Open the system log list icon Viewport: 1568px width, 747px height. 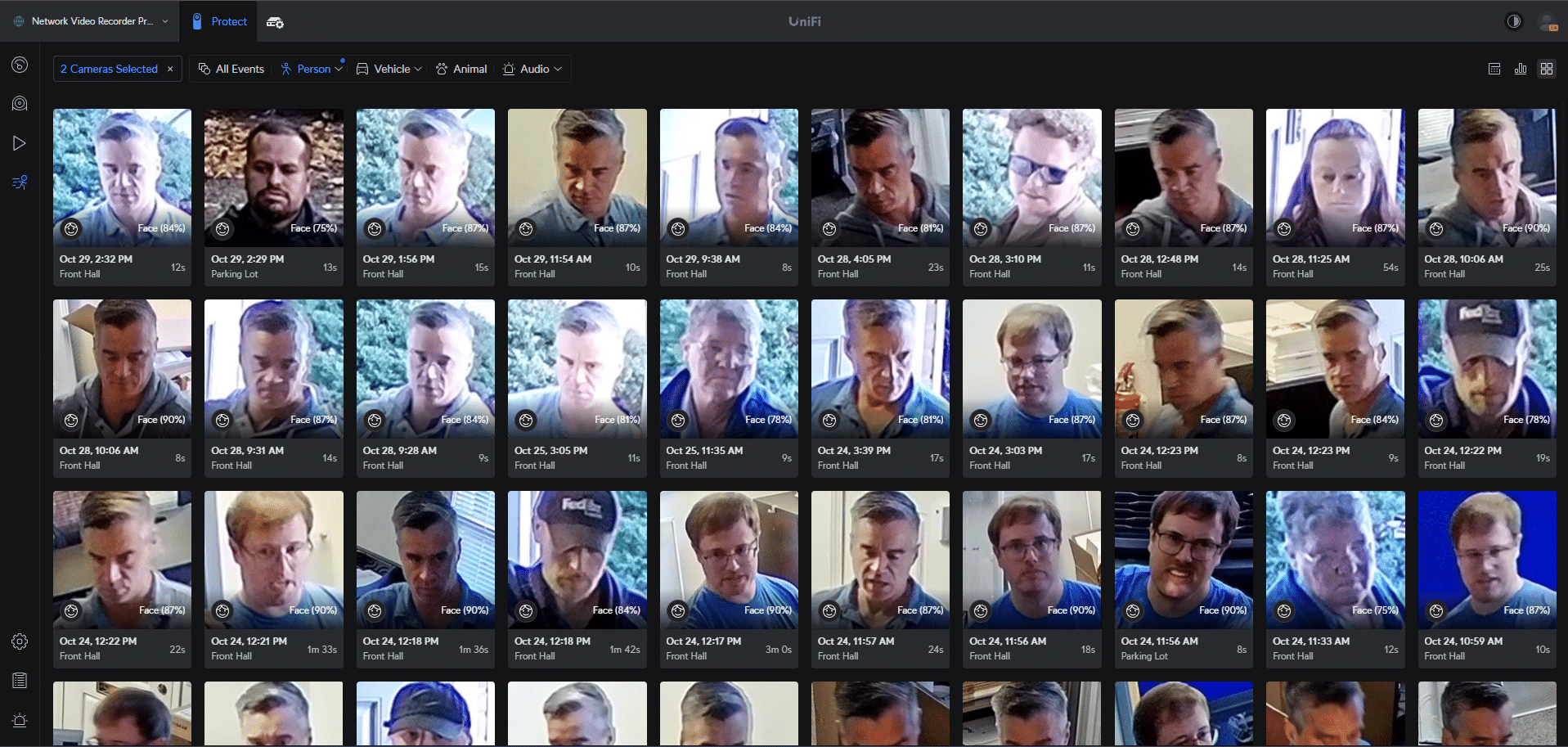tap(20, 681)
